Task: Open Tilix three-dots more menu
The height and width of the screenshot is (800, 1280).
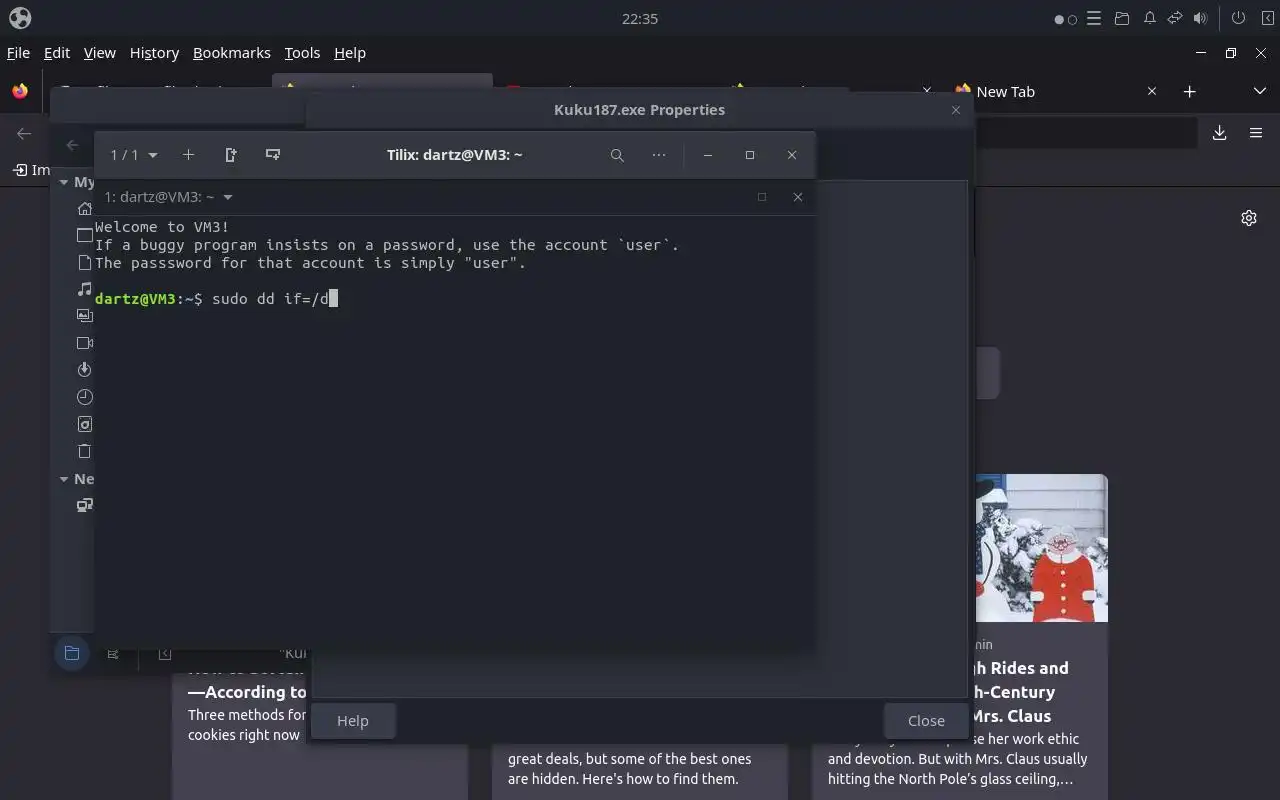Action: pyautogui.click(x=658, y=155)
